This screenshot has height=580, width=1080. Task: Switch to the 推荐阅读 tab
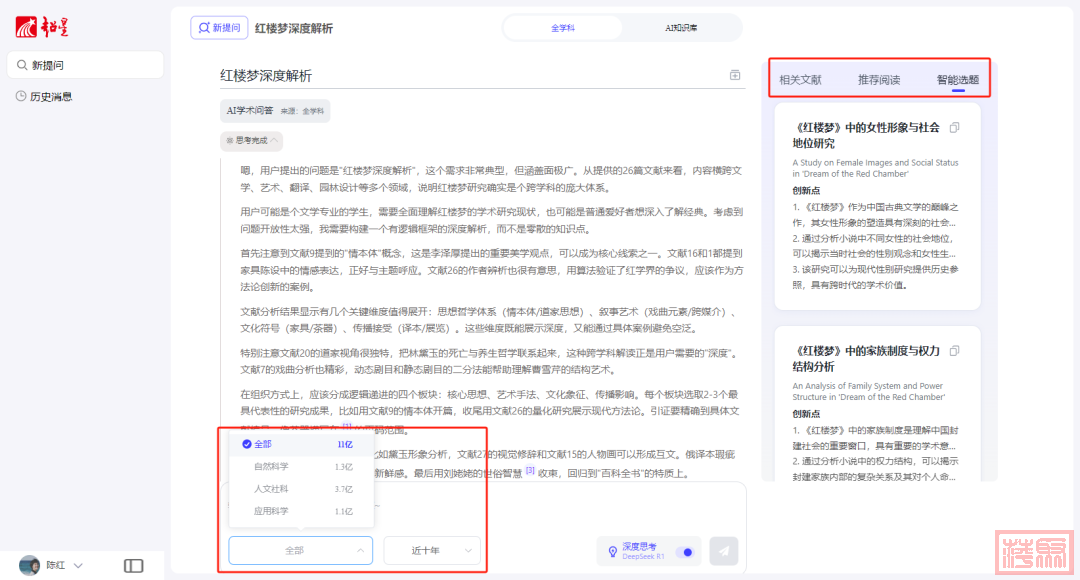[879, 80]
